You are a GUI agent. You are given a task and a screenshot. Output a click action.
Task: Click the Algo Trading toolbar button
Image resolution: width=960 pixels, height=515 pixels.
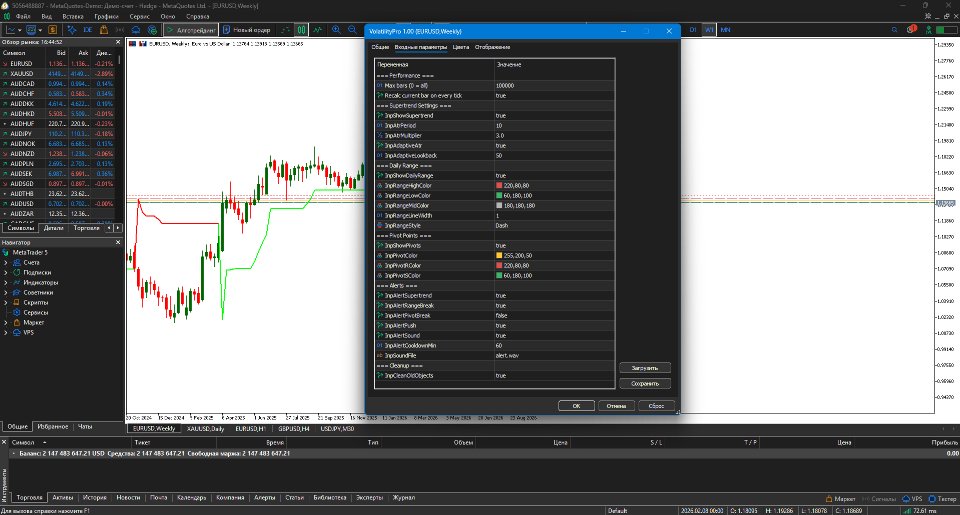(191, 29)
